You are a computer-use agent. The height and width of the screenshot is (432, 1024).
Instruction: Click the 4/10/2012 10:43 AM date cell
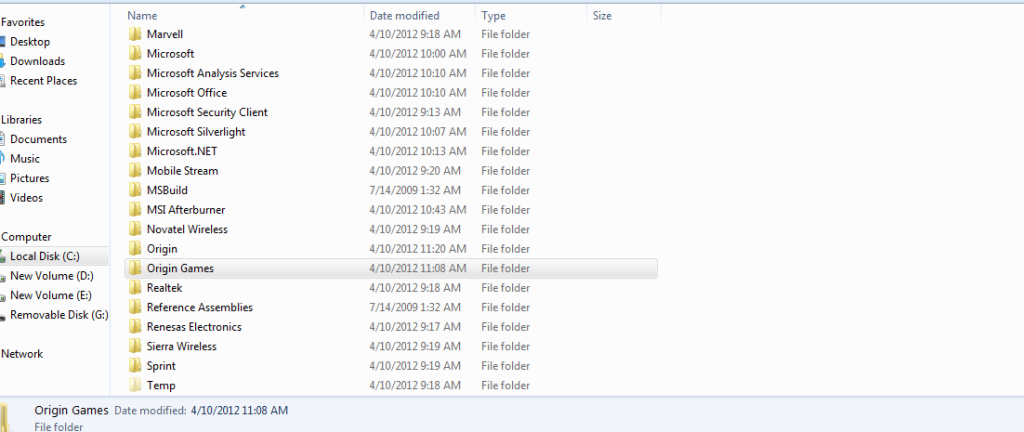click(x=418, y=209)
